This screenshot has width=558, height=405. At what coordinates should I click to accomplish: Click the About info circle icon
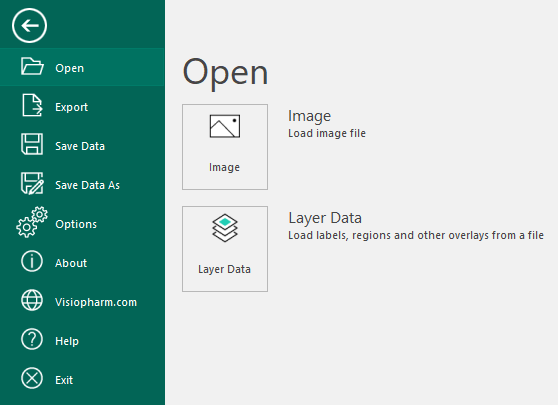pyautogui.click(x=32, y=261)
